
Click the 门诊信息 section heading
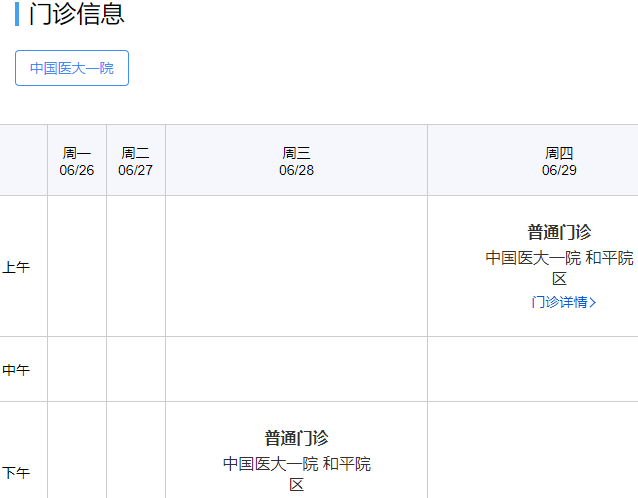[77, 14]
